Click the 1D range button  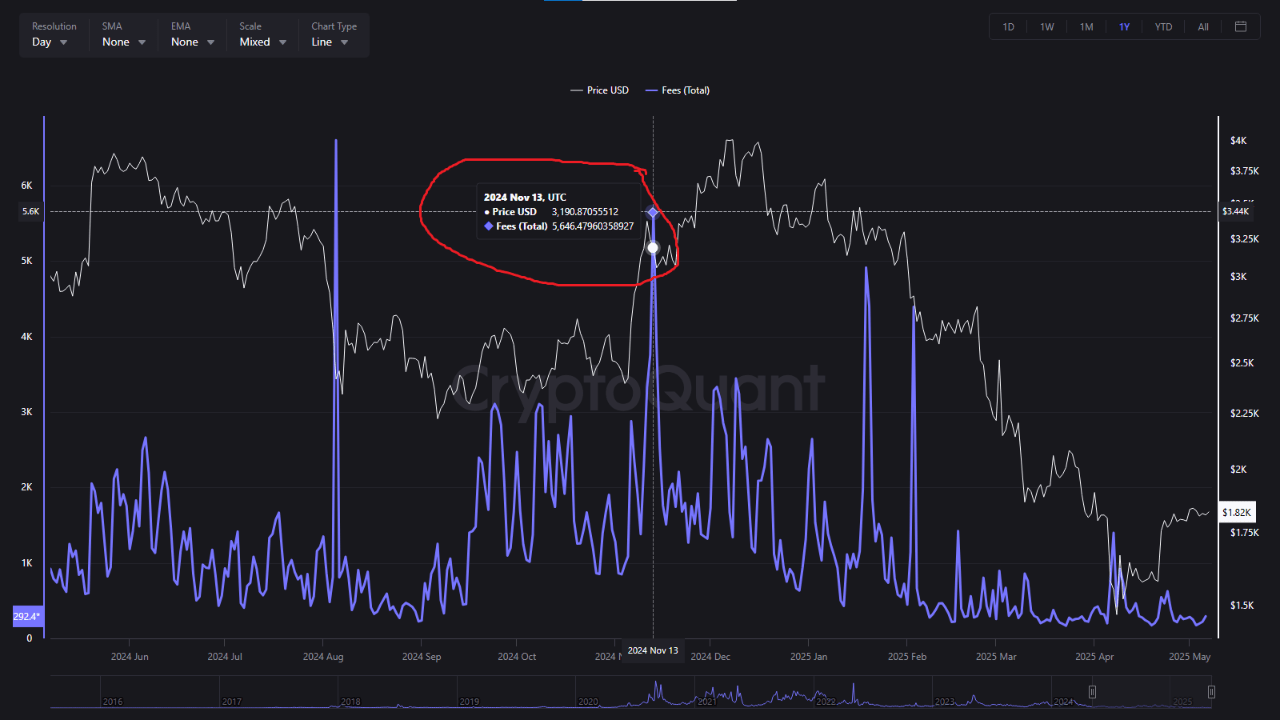point(1008,26)
